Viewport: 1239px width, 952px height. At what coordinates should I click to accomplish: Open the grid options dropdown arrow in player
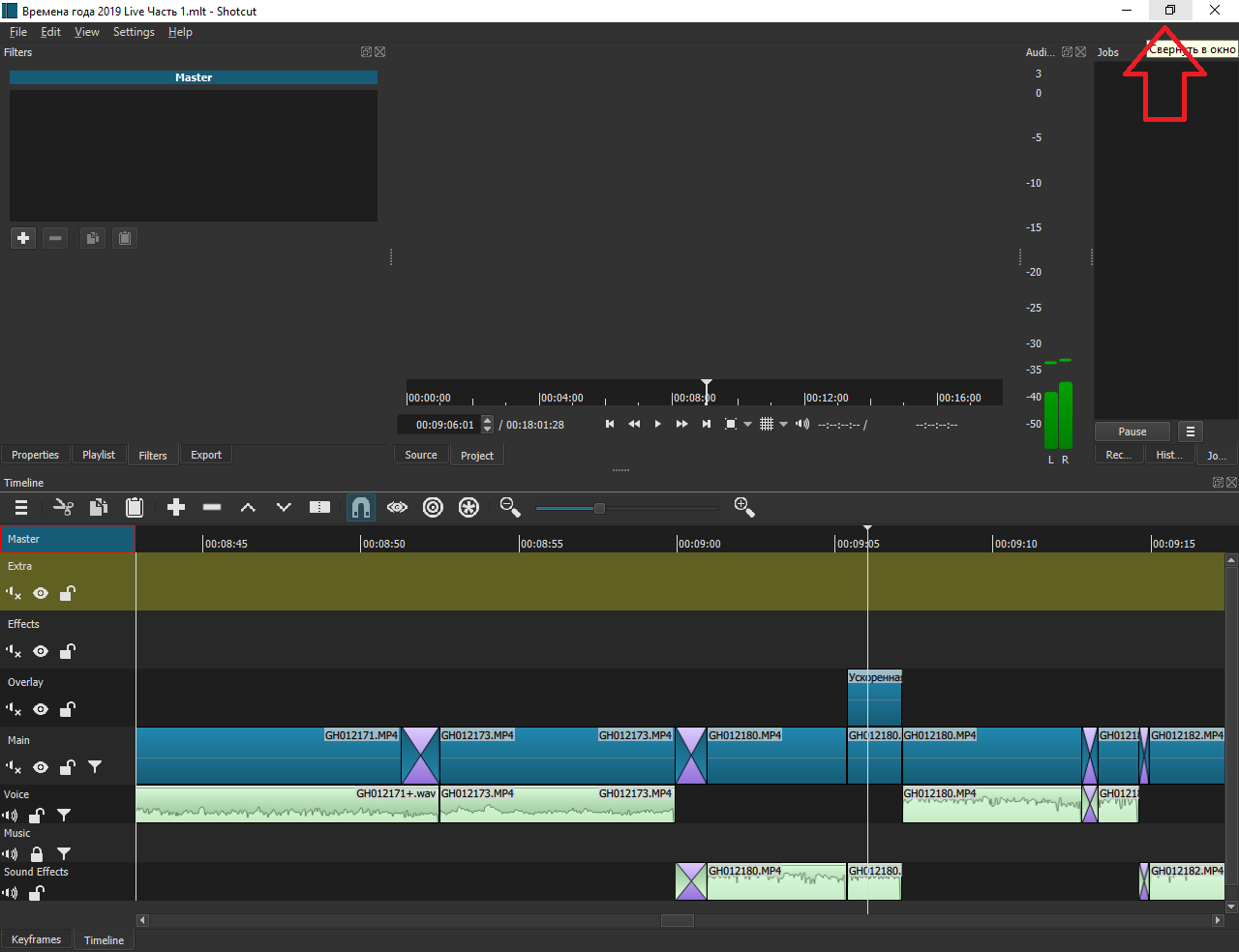click(783, 424)
